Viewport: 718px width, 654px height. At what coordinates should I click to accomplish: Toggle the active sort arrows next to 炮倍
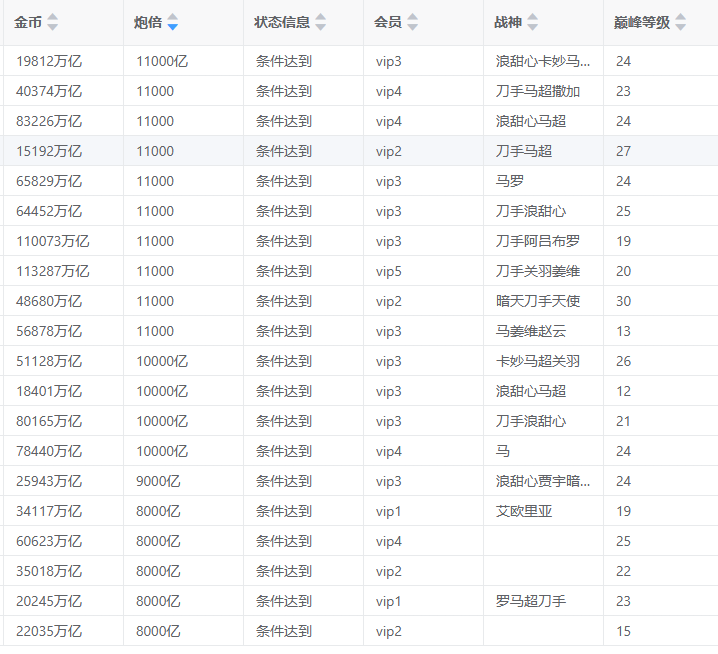coord(173,22)
